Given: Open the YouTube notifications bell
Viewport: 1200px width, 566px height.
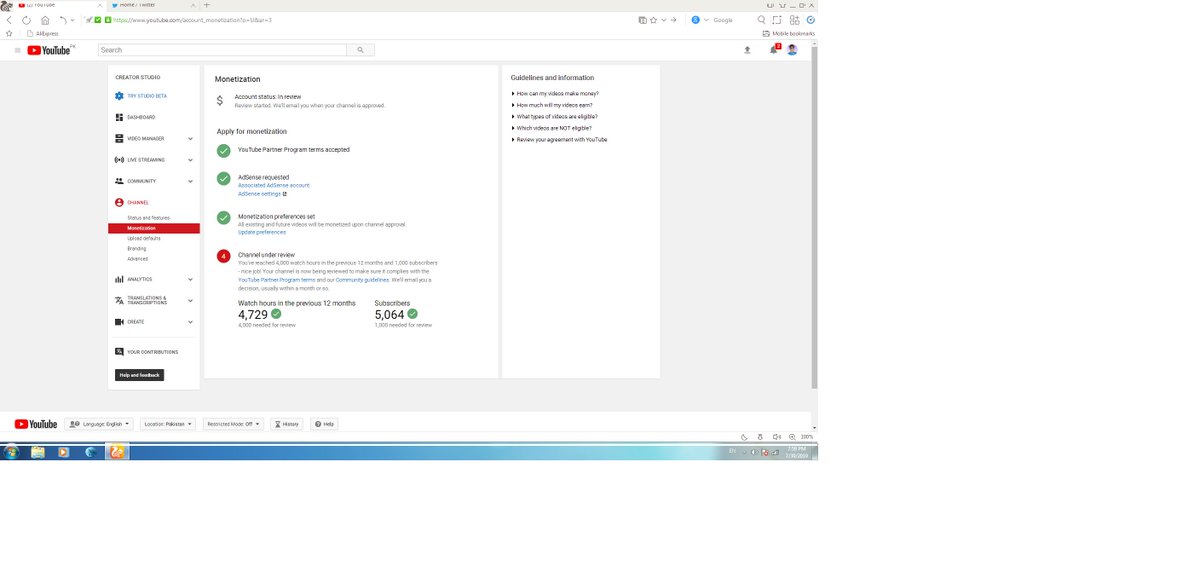Looking at the screenshot, I should click(773, 50).
